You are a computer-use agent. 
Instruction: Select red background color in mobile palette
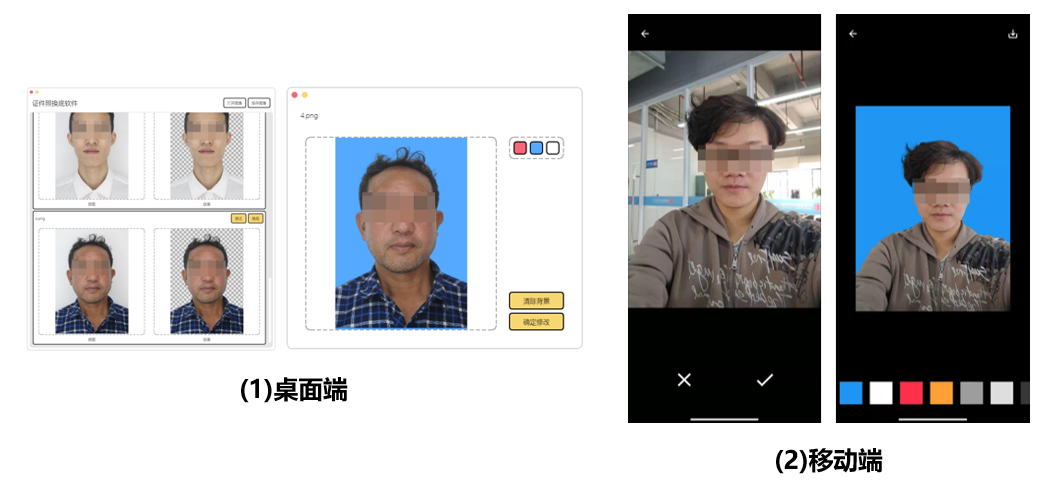pos(911,393)
